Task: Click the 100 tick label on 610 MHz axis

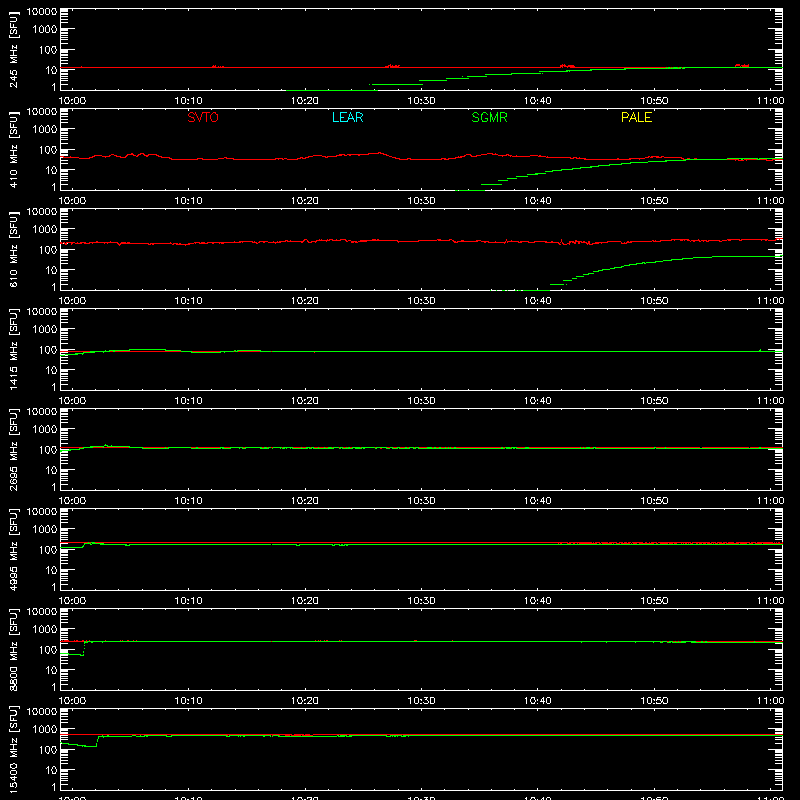Action: (x=48, y=249)
